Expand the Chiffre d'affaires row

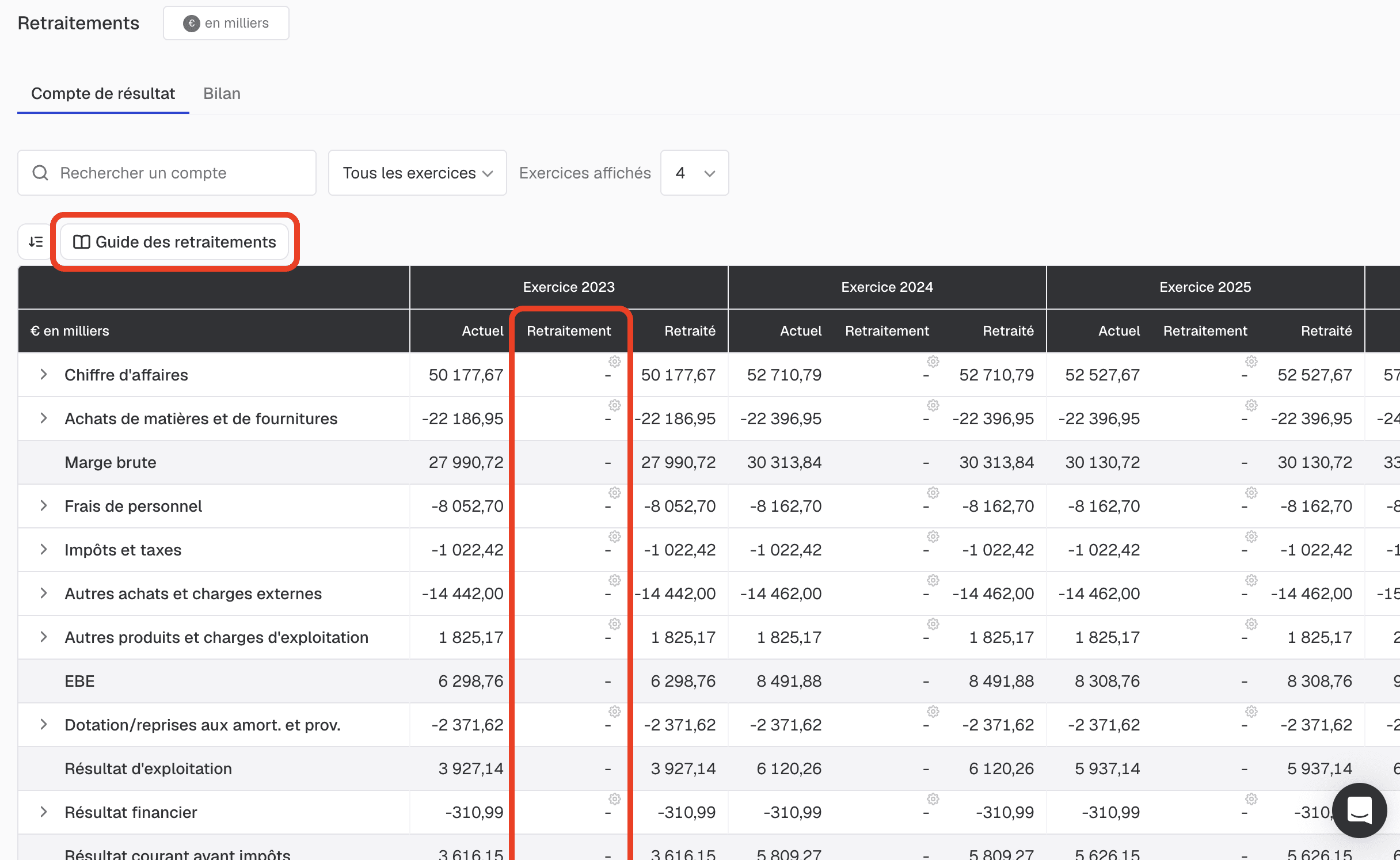[44, 375]
